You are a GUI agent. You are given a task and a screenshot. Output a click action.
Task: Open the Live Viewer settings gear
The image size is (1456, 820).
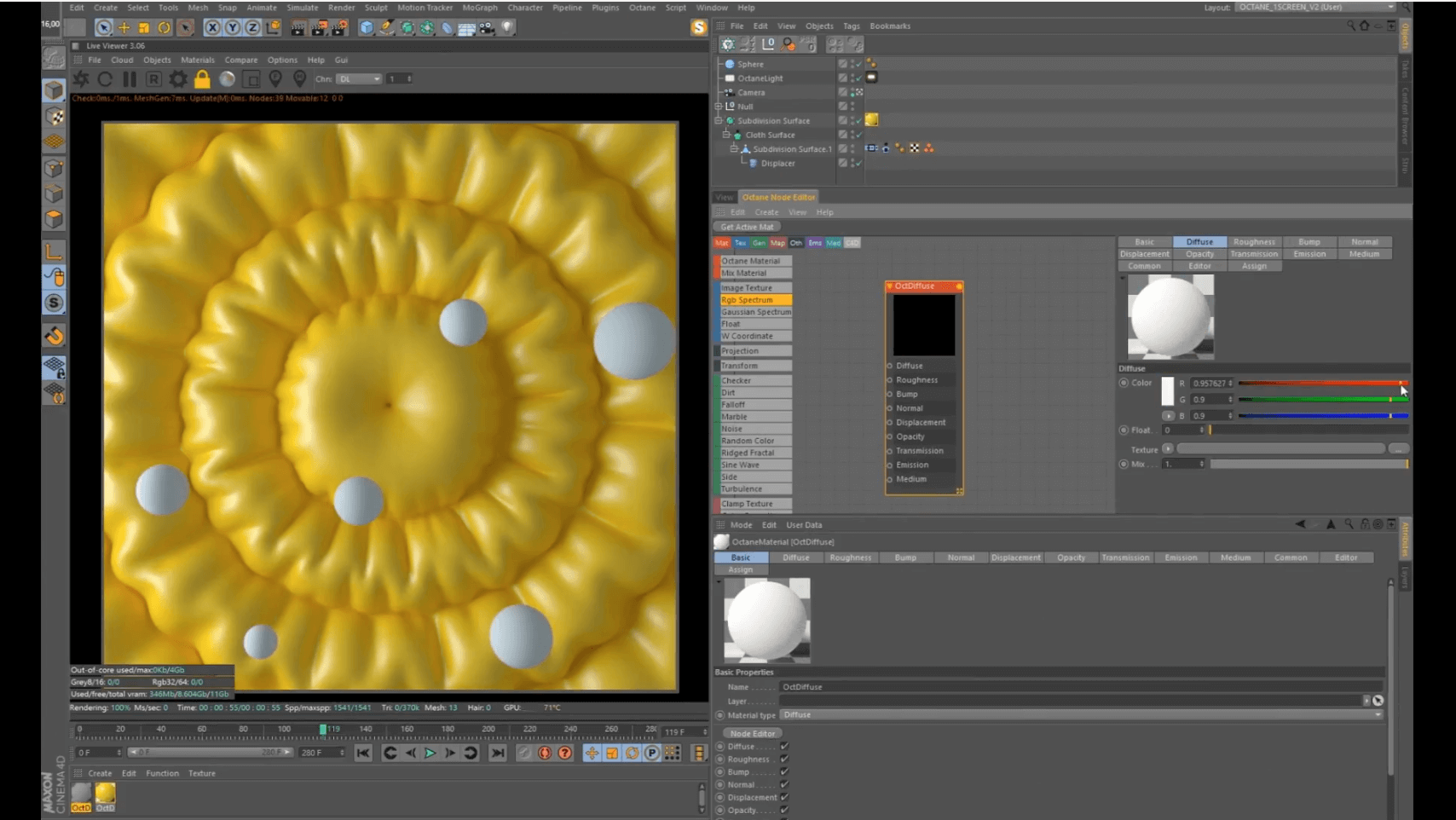pos(178,79)
